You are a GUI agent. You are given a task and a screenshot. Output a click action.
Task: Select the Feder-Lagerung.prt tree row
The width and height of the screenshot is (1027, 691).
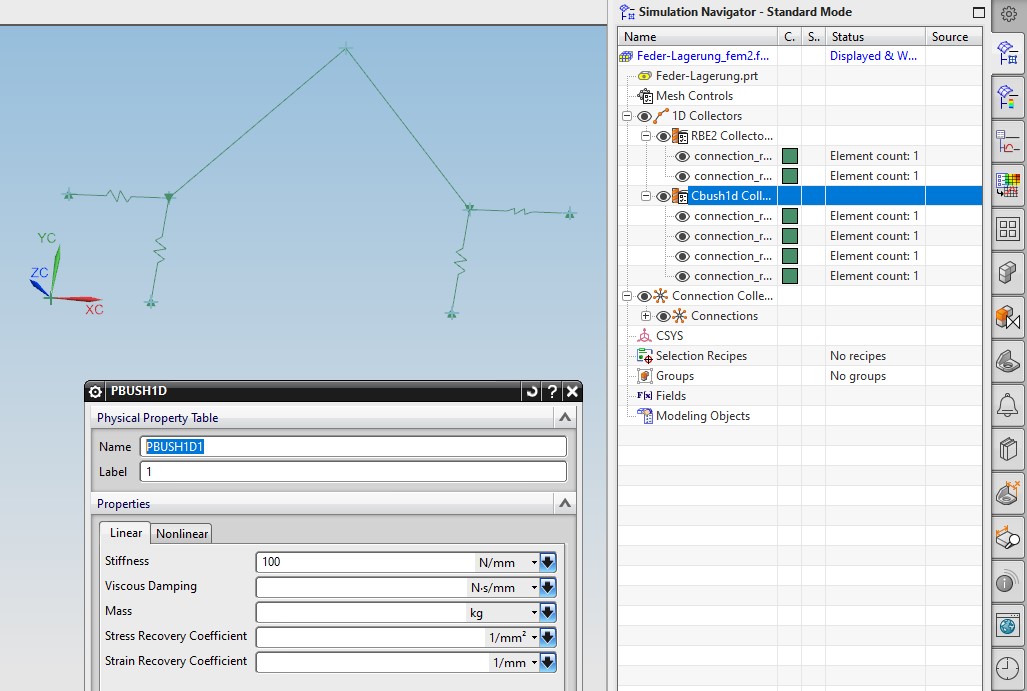click(x=706, y=76)
